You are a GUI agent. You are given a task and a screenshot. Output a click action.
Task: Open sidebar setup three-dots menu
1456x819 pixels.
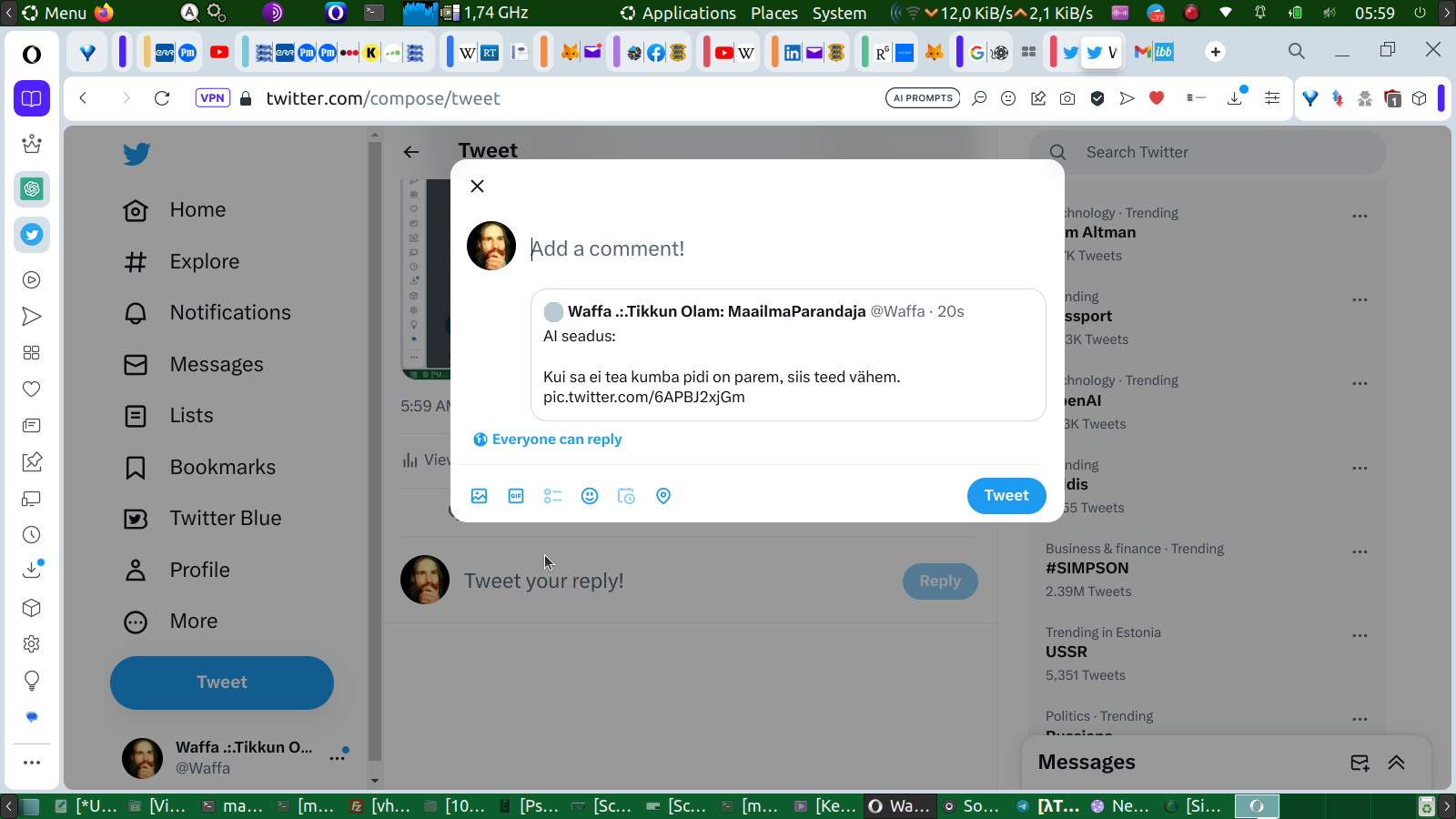tap(32, 763)
